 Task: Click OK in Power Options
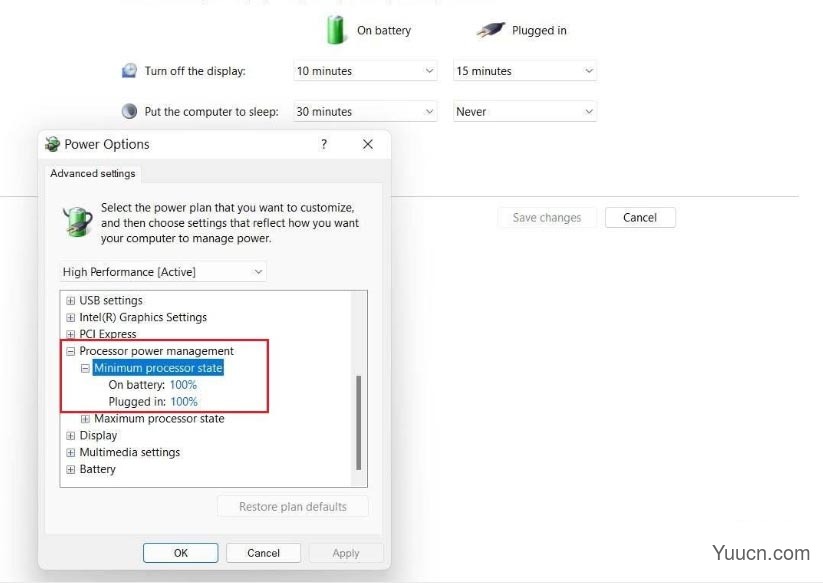point(181,553)
